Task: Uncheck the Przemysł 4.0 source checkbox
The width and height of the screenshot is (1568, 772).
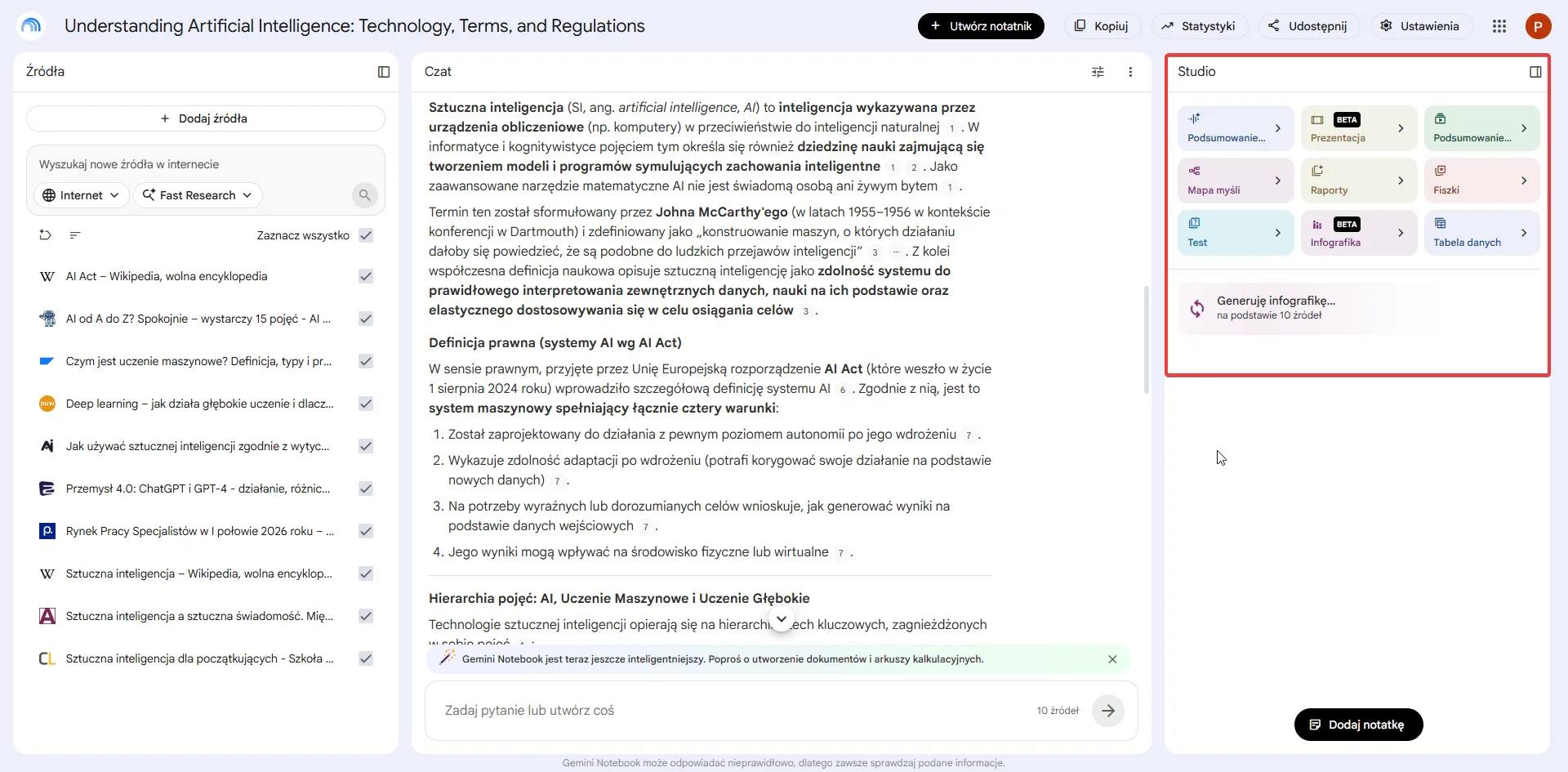Action: click(366, 489)
